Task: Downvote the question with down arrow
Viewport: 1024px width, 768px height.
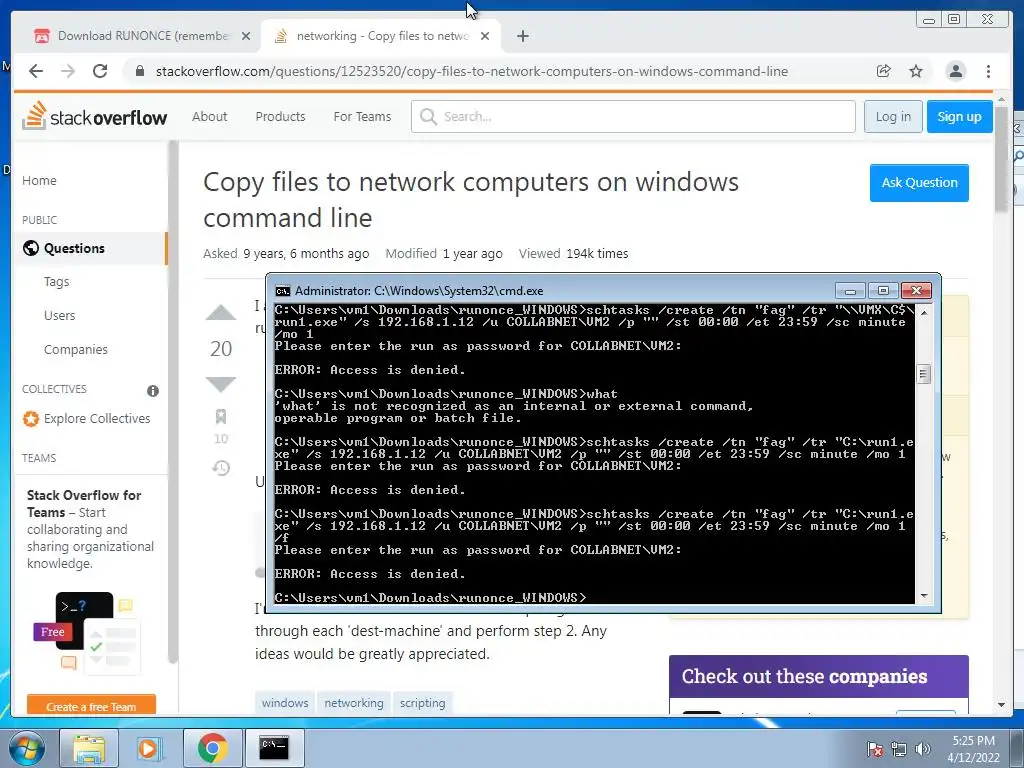Action: tap(221, 384)
